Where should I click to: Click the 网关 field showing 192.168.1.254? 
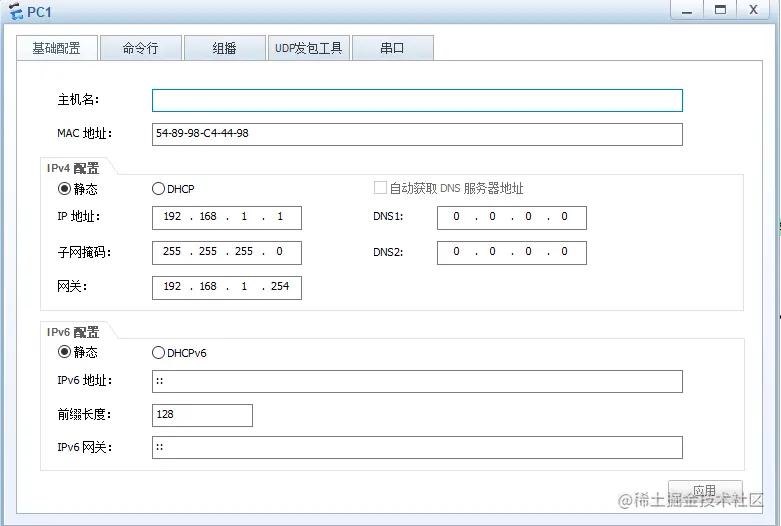coord(227,287)
